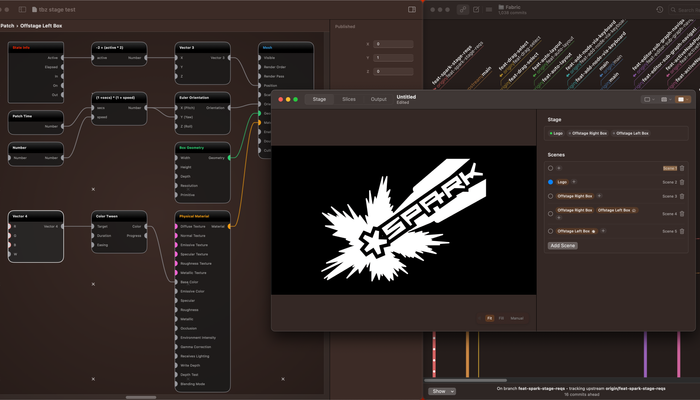
Task: Select the Scene 5 Offstage Left Box radio button
Action: [551, 231]
